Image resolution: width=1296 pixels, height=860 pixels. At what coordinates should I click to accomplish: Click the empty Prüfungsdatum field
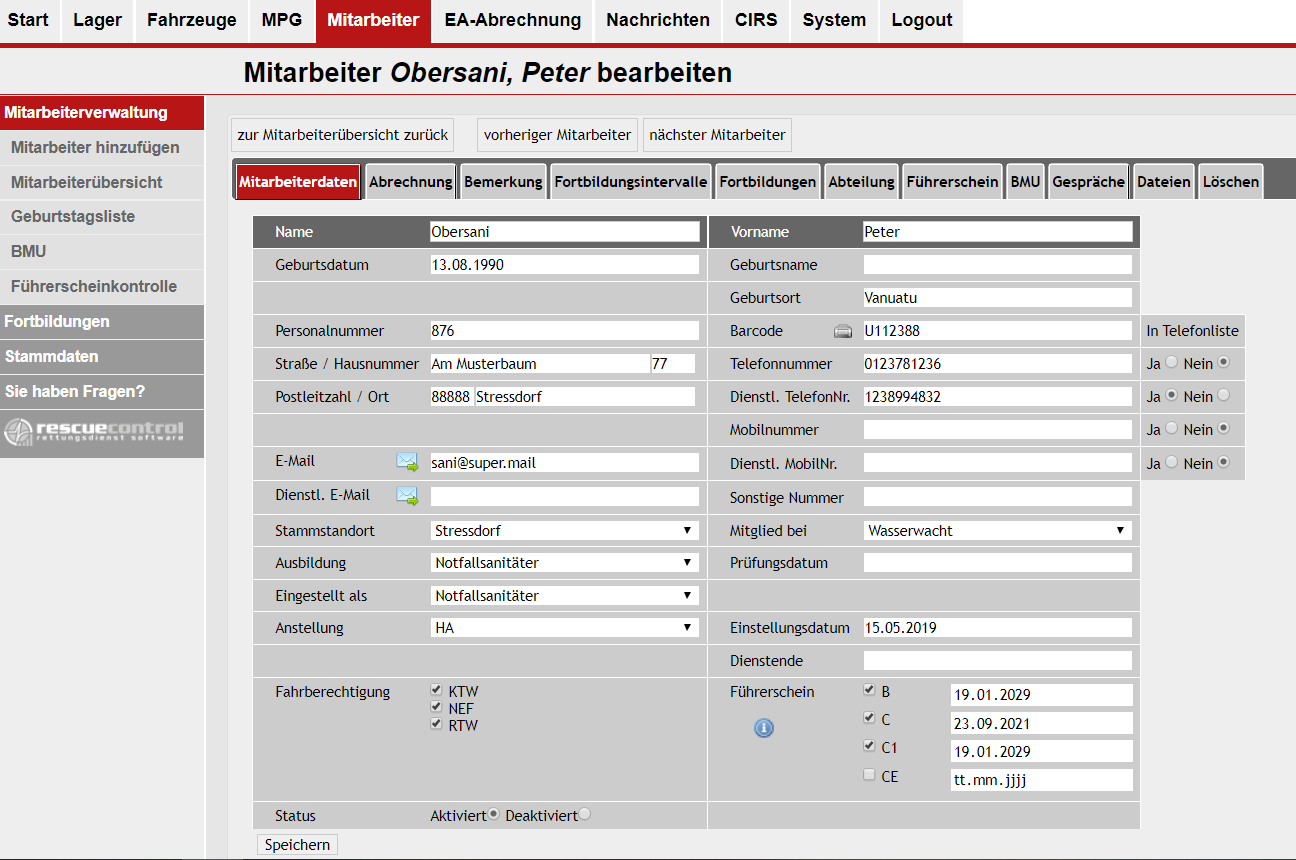pyautogui.click(x=998, y=562)
